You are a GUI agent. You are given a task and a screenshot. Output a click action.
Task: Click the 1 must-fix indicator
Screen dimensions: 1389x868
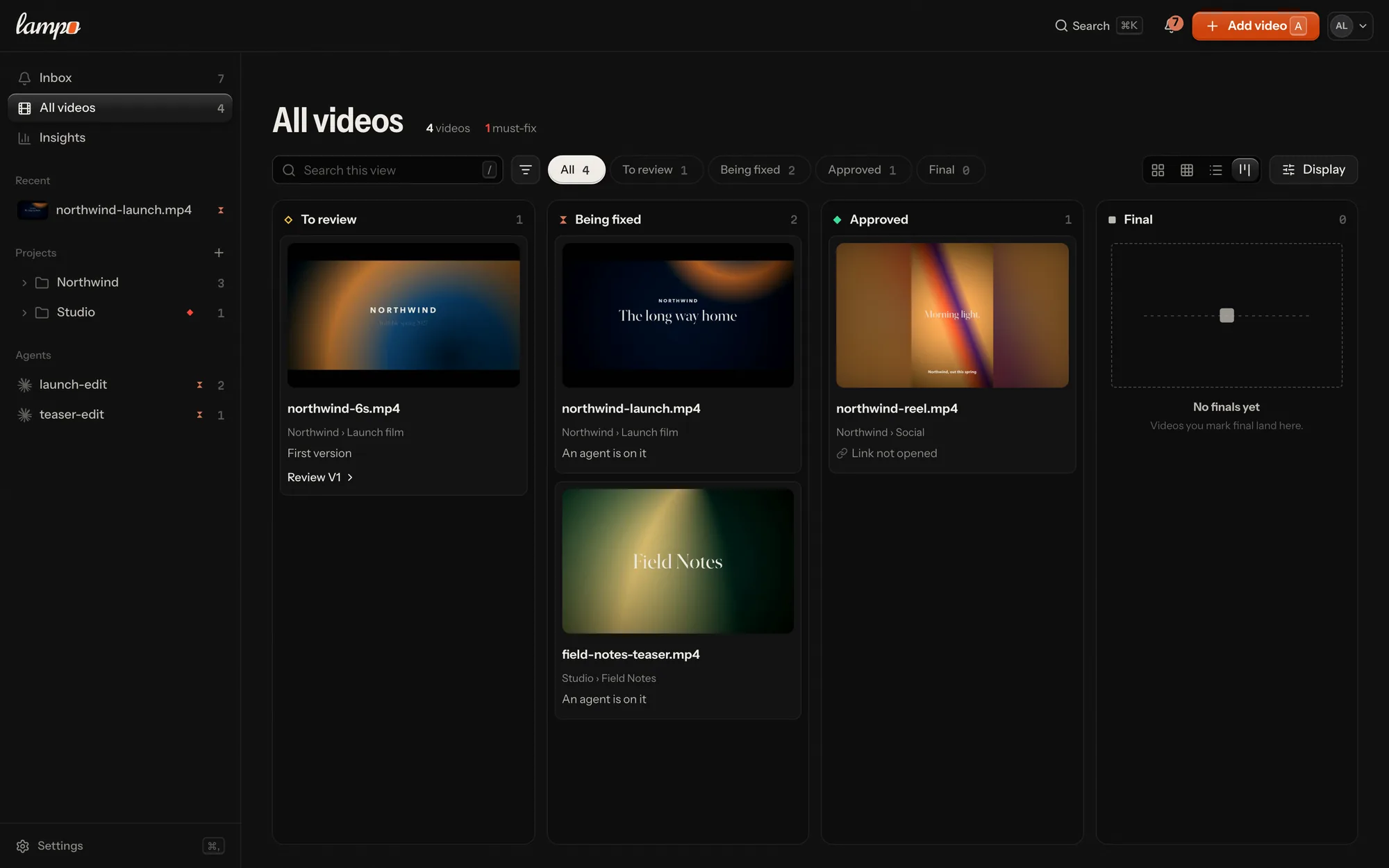tap(510, 128)
